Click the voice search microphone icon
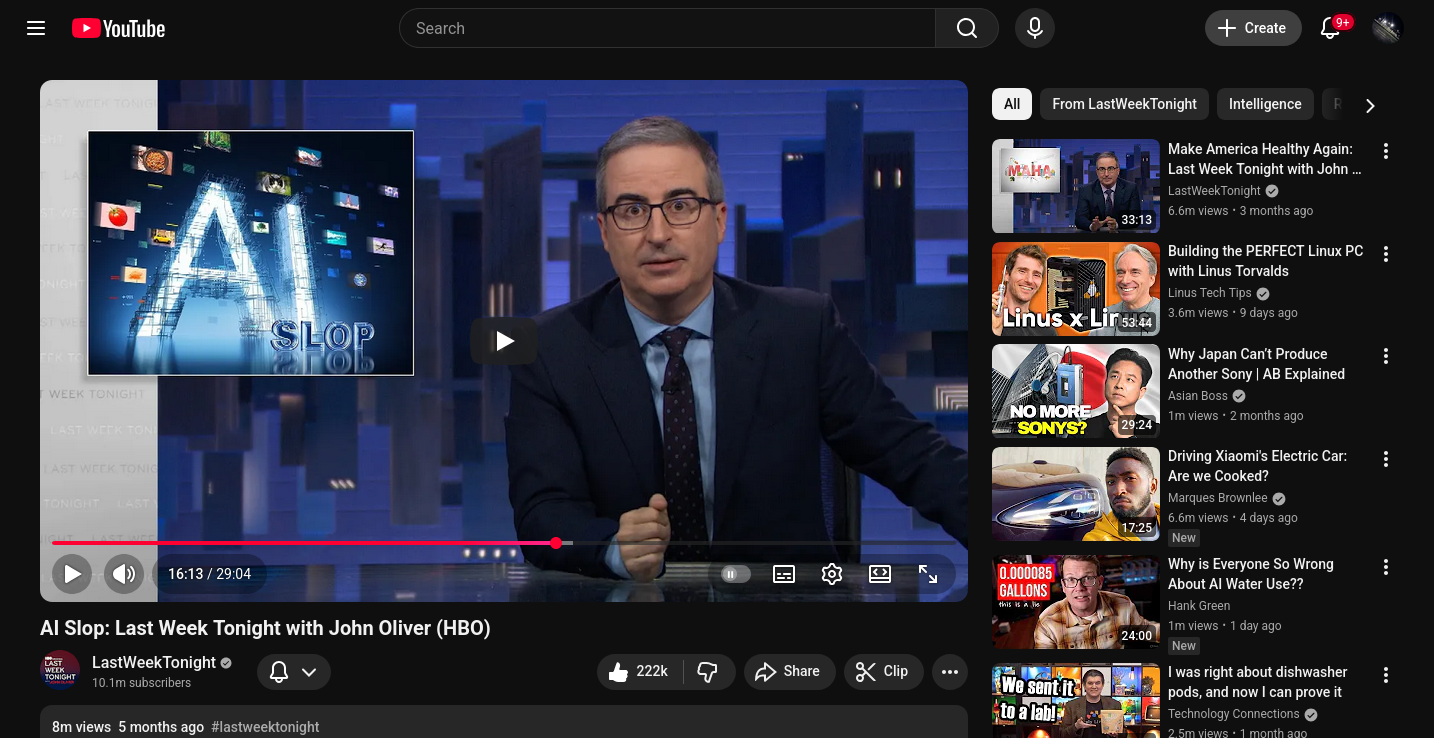1434x738 pixels. [1035, 28]
